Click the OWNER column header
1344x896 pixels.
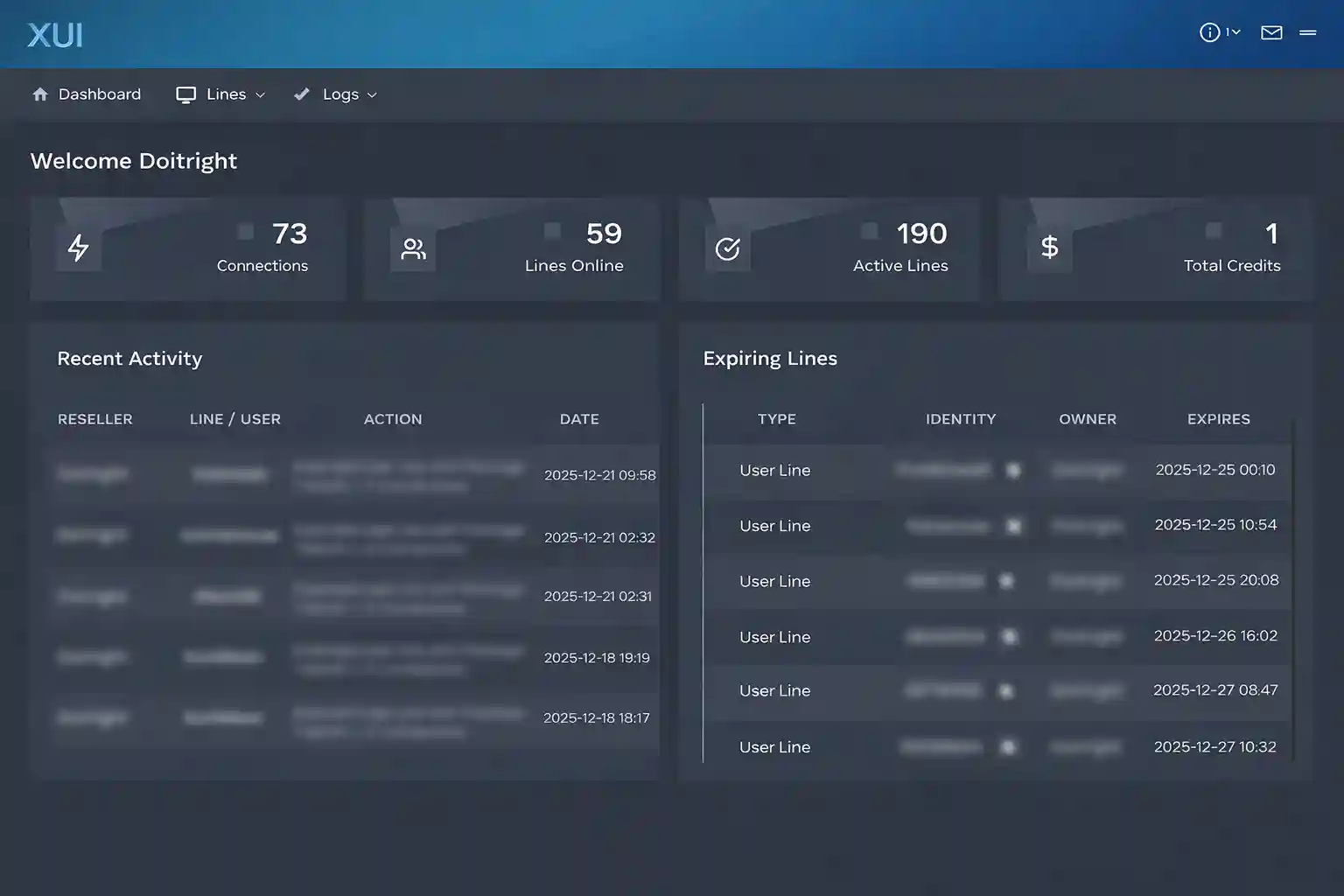pyautogui.click(x=1088, y=419)
